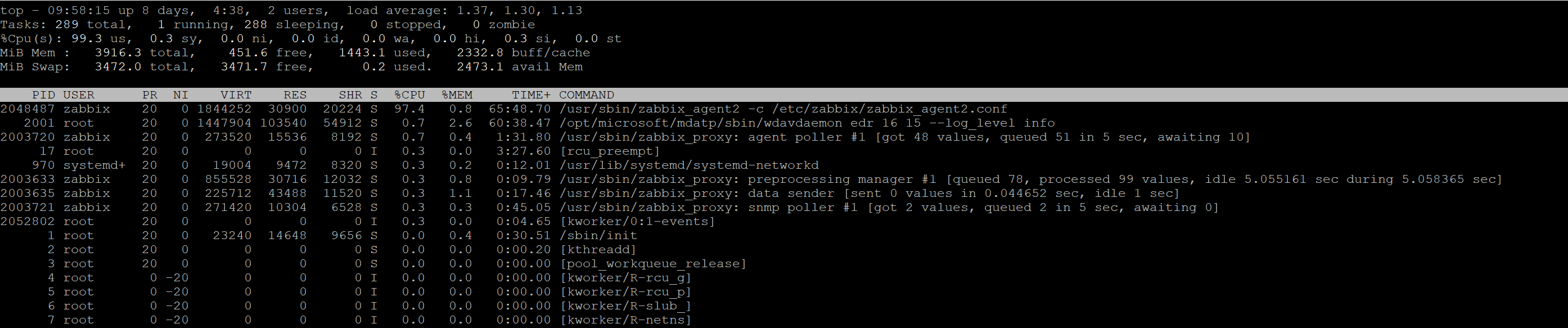The width and height of the screenshot is (1568, 328).
Task: Select the PID column header
Action: click(x=43, y=95)
